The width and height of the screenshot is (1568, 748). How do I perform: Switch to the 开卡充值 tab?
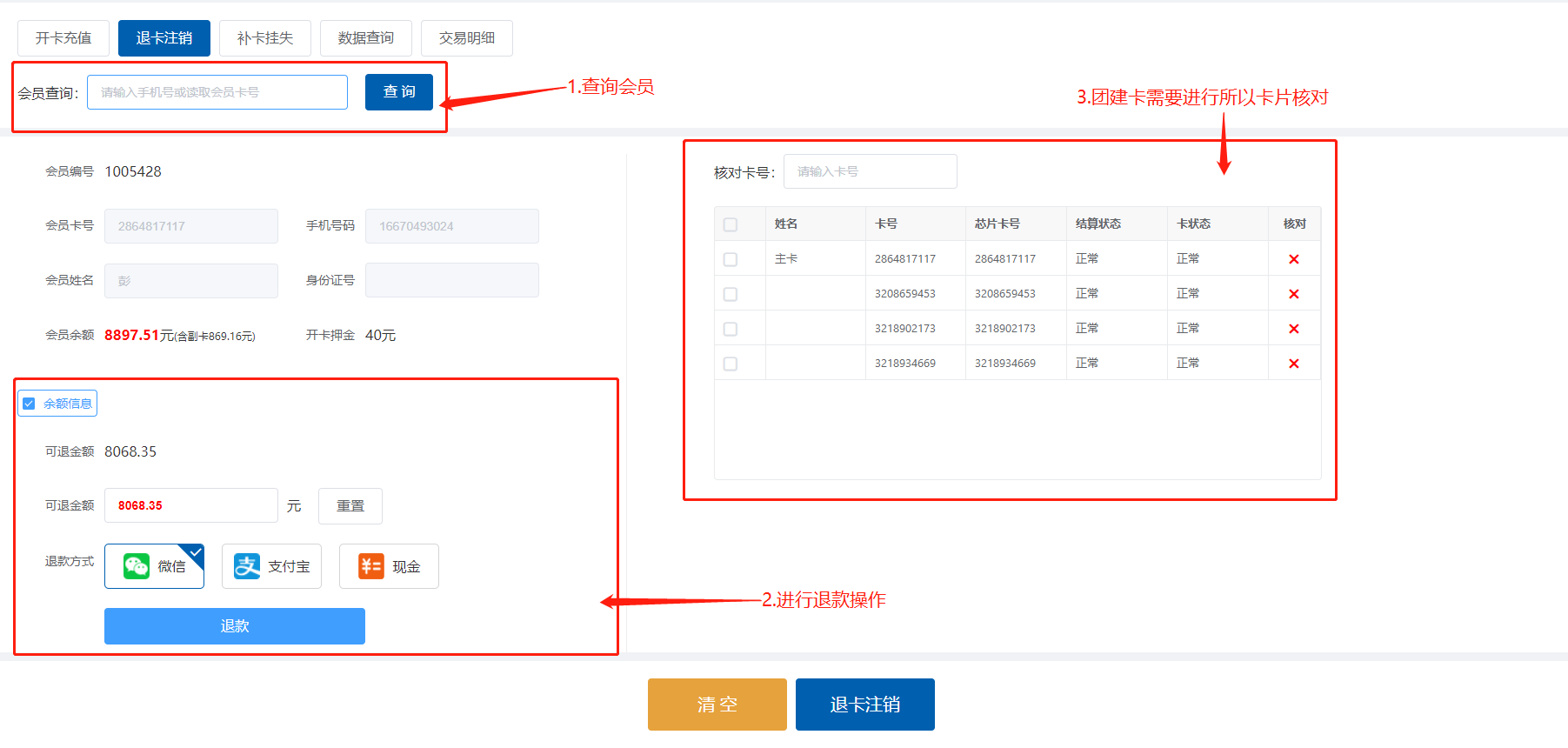pos(63,38)
